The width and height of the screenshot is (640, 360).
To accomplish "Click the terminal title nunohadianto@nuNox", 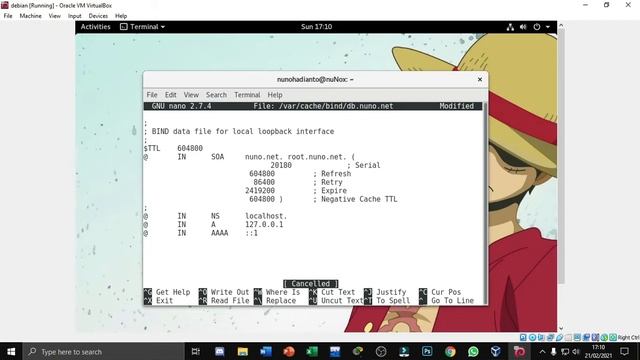I will [x=315, y=79].
